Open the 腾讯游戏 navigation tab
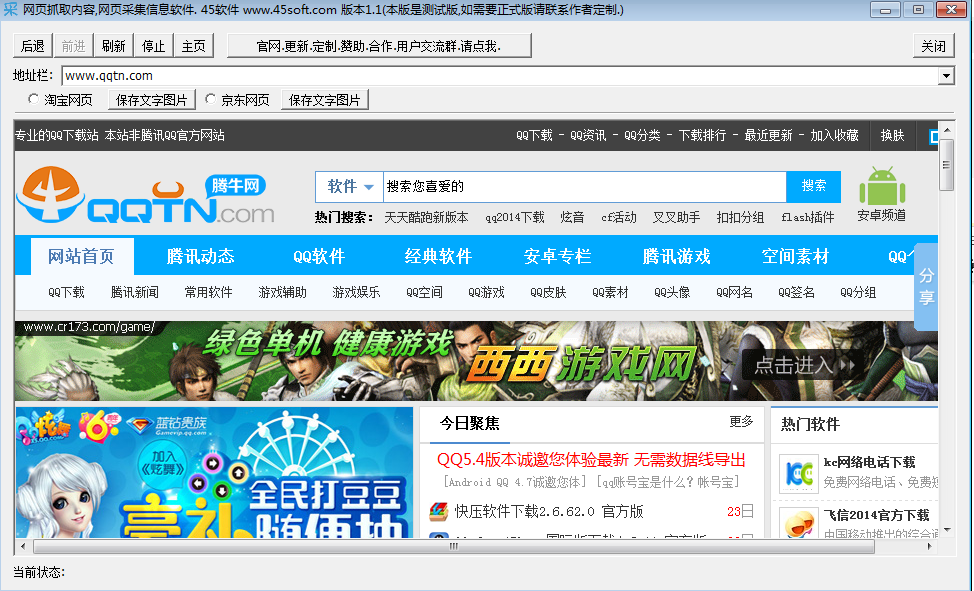This screenshot has height=591, width=974. point(676,256)
